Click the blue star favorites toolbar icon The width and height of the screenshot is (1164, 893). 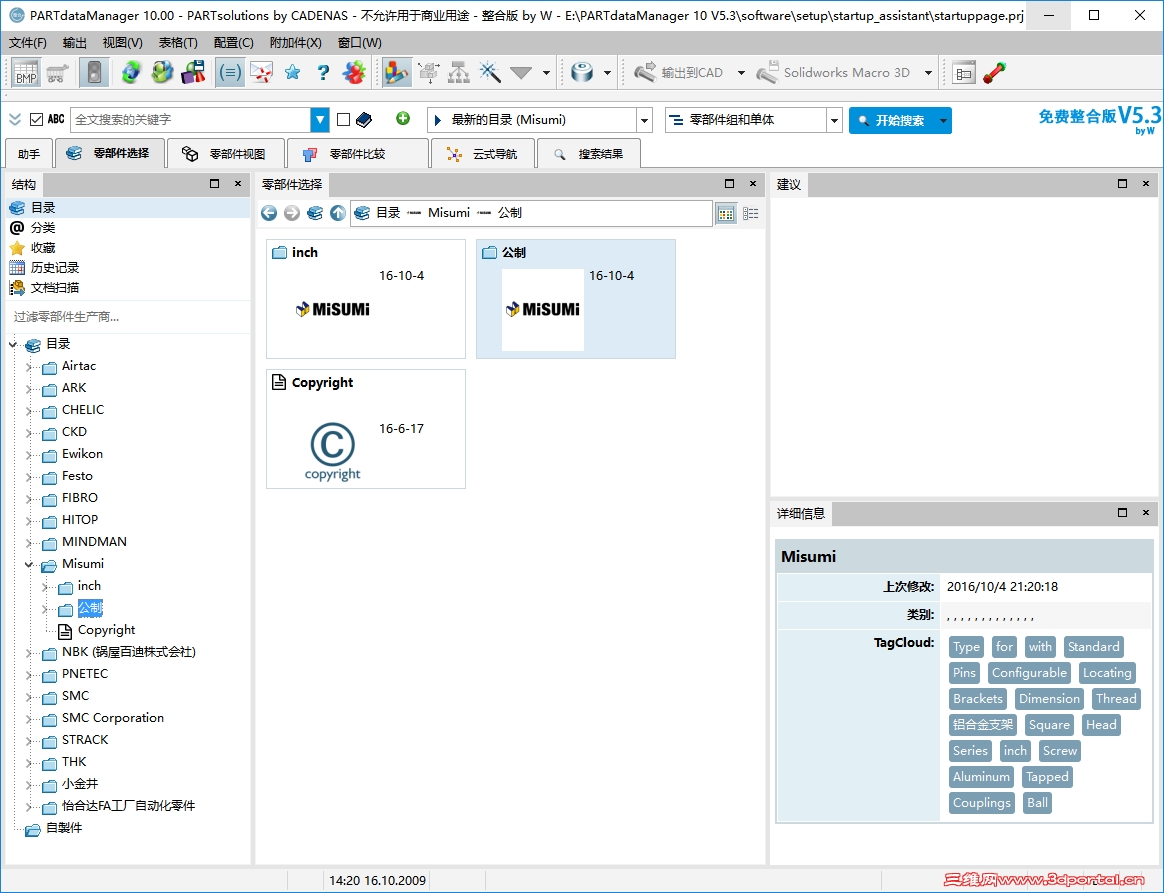point(292,73)
